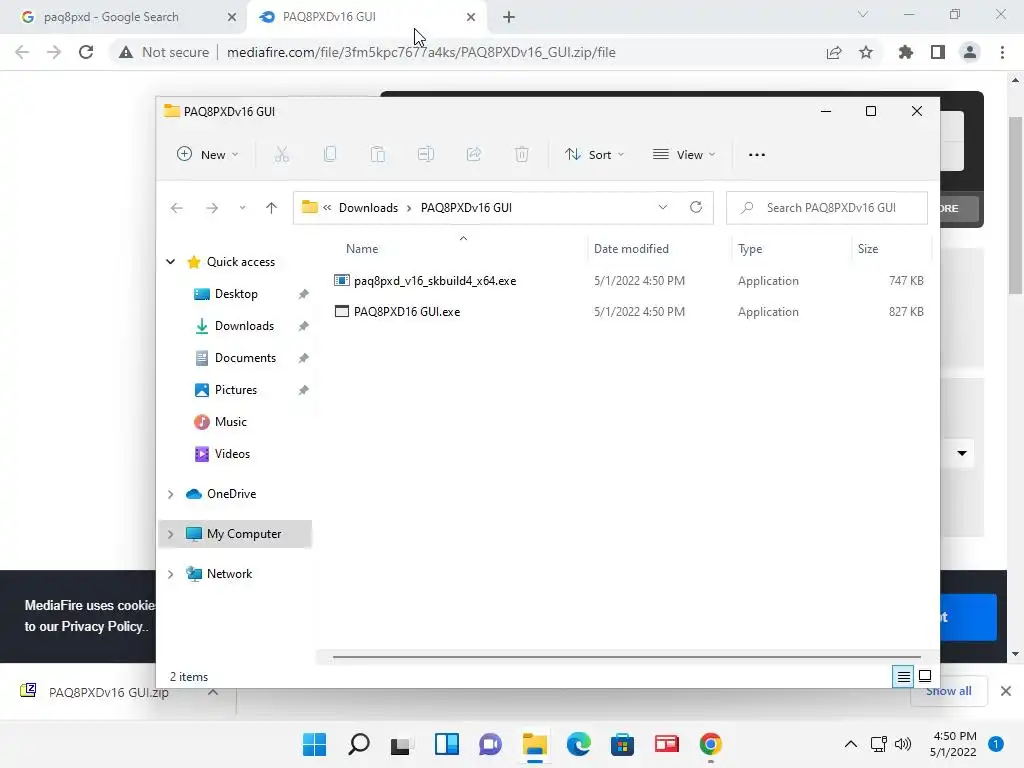
Task: Go up one folder level
Action: point(271,208)
